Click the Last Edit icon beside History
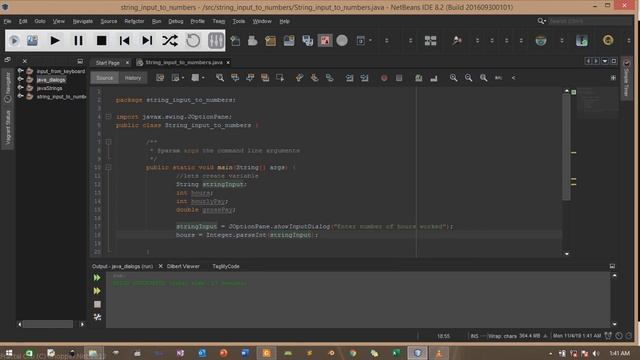The image size is (640, 360). click(160, 78)
